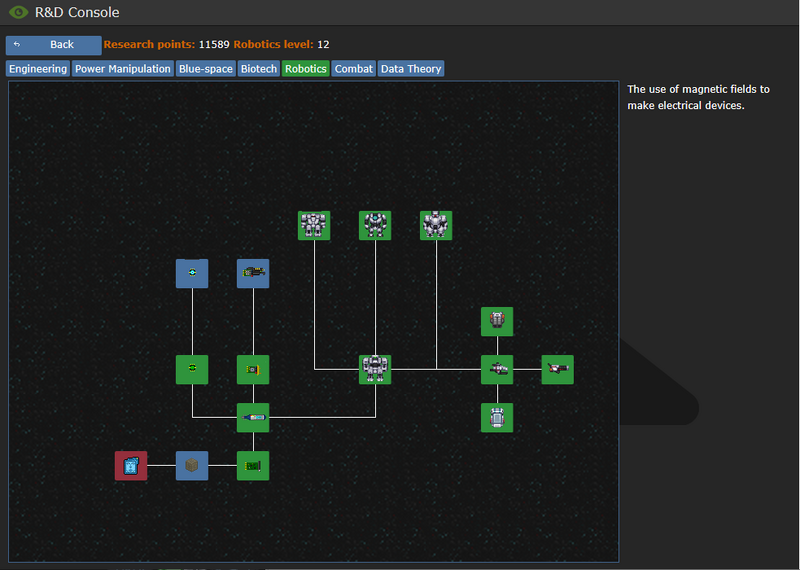Go to the Data Theory tab
The image size is (800, 570).
tap(410, 69)
